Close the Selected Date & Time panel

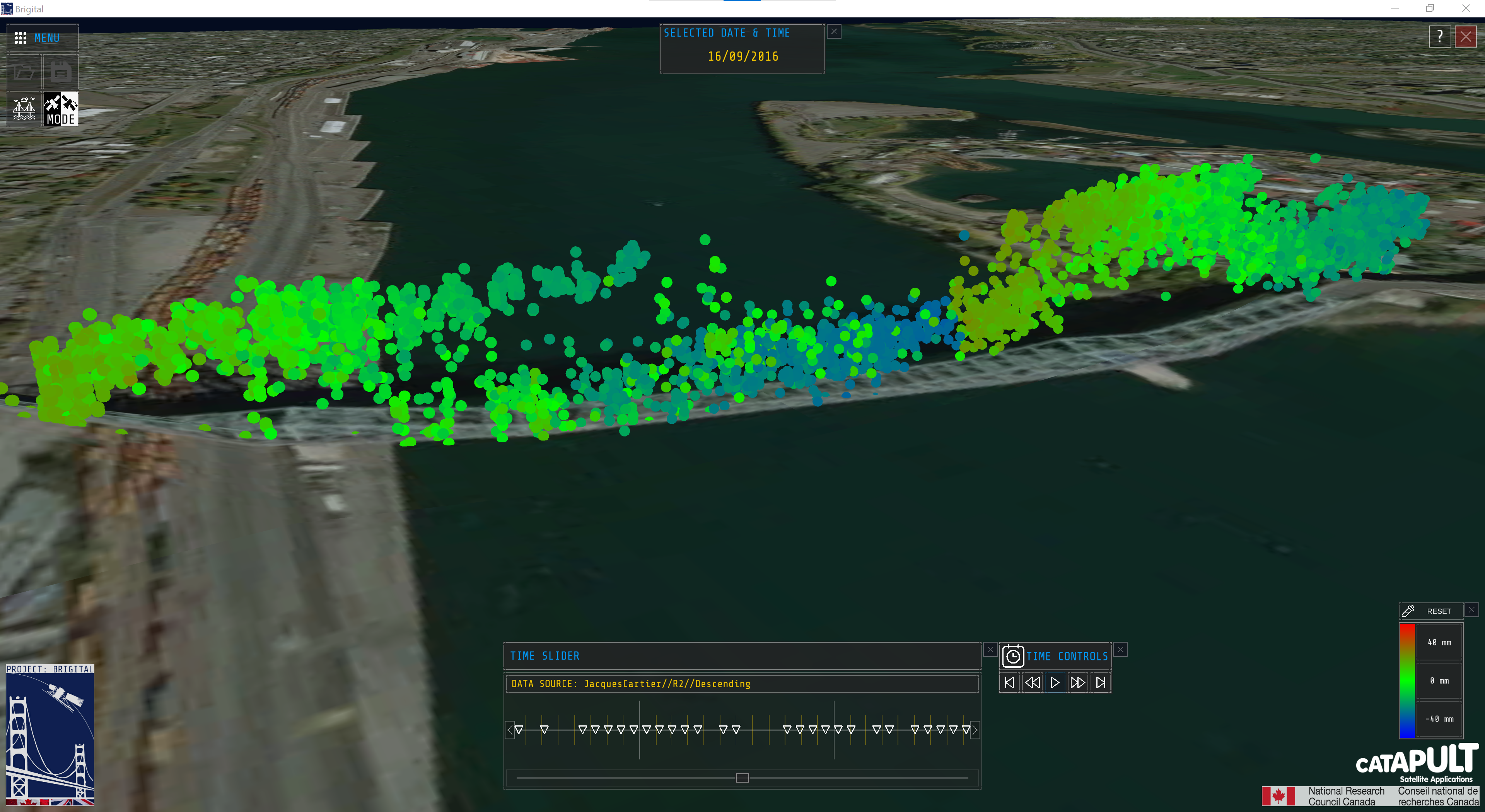pyautogui.click(x=834, y=32)
